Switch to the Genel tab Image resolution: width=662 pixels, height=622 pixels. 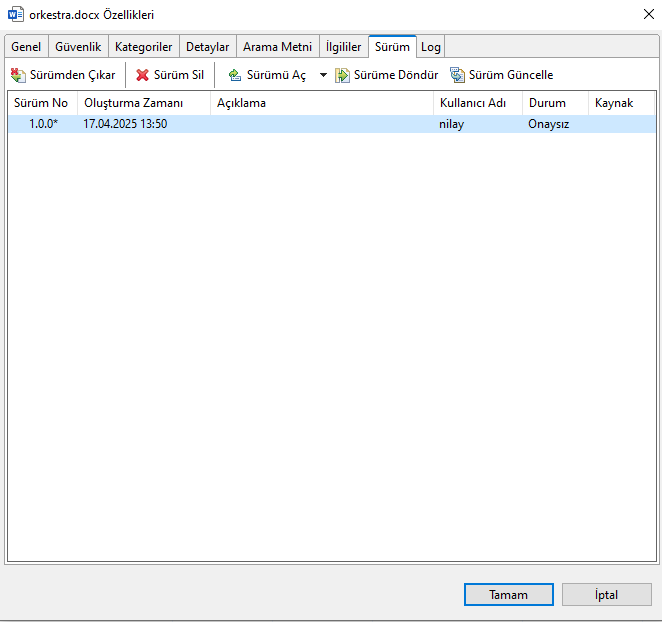coord(26,47)
